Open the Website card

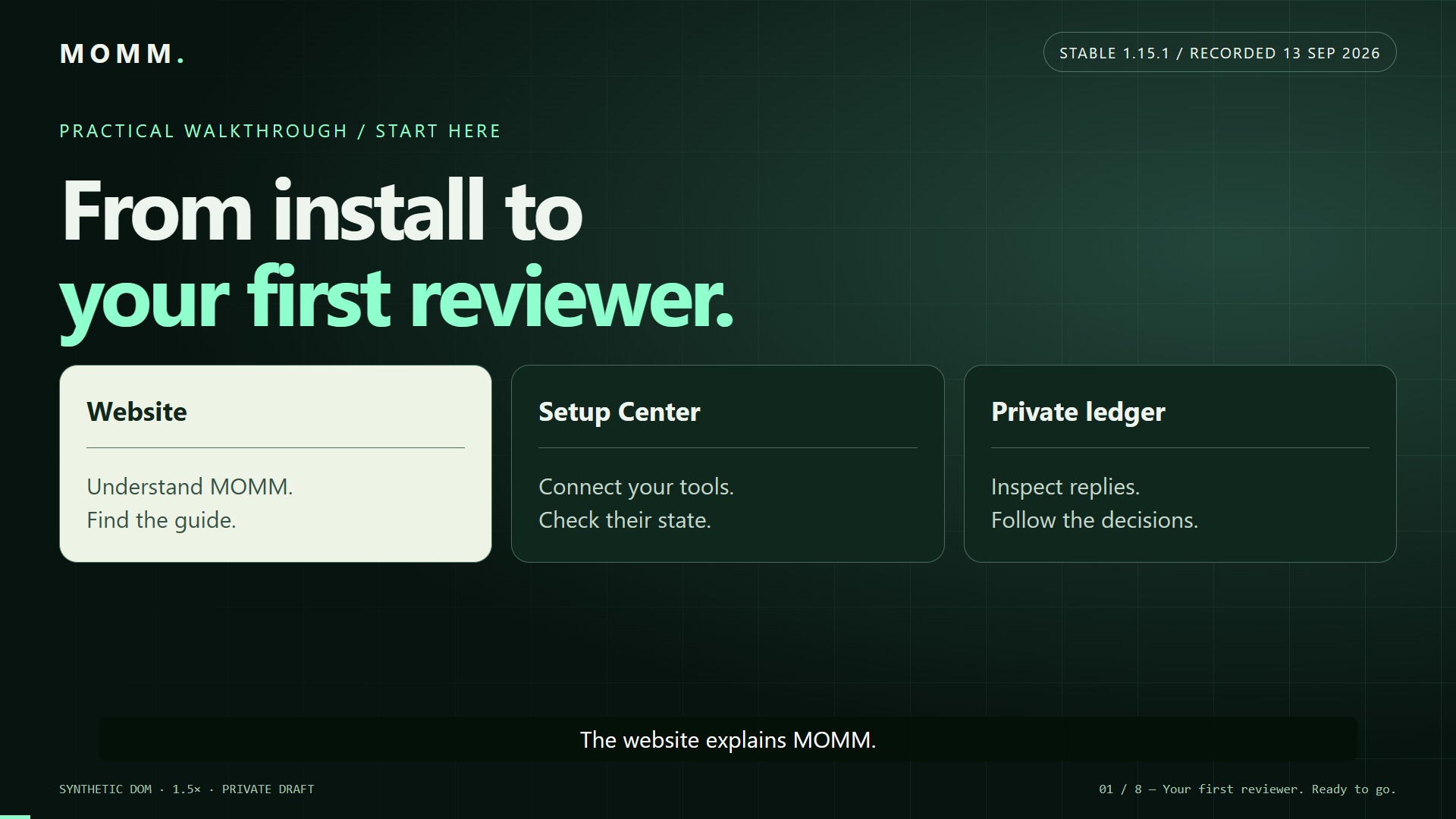pos(275,463)
